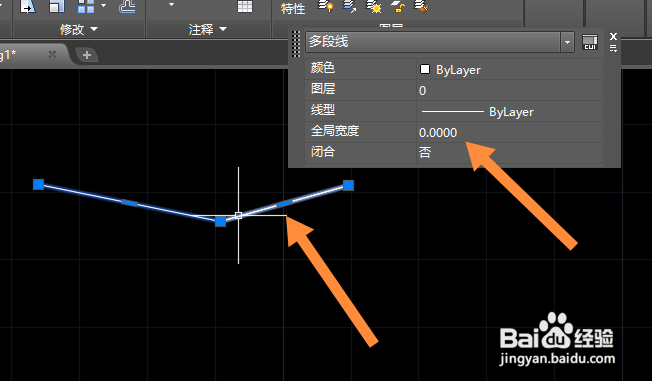Click the unlock layer padlock icon
652x381 pixels.
(x=398, y=6)
